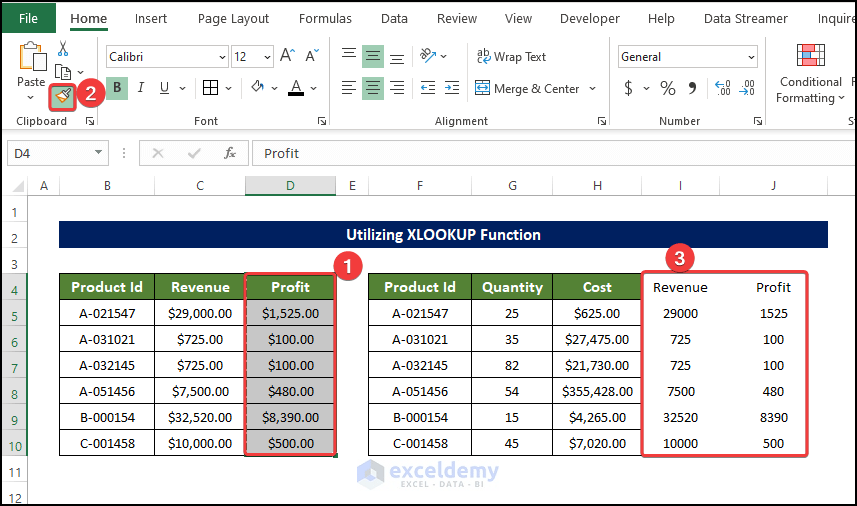Open the Merge & Center dropdown arrow
Image resolution: width=857 pixels, height=506 pixels.
[592, 88]
